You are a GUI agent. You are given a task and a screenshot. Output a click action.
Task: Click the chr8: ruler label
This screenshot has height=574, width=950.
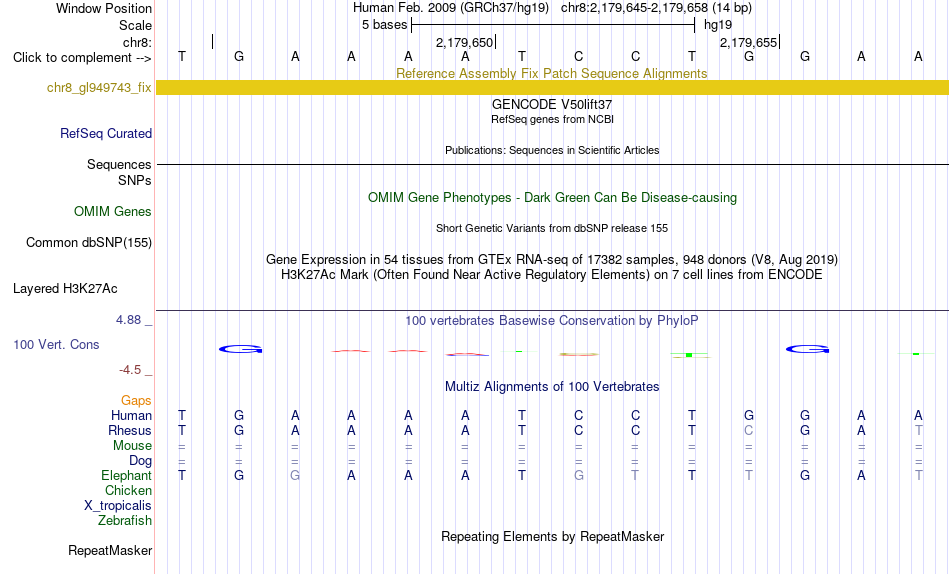[137, 42]
